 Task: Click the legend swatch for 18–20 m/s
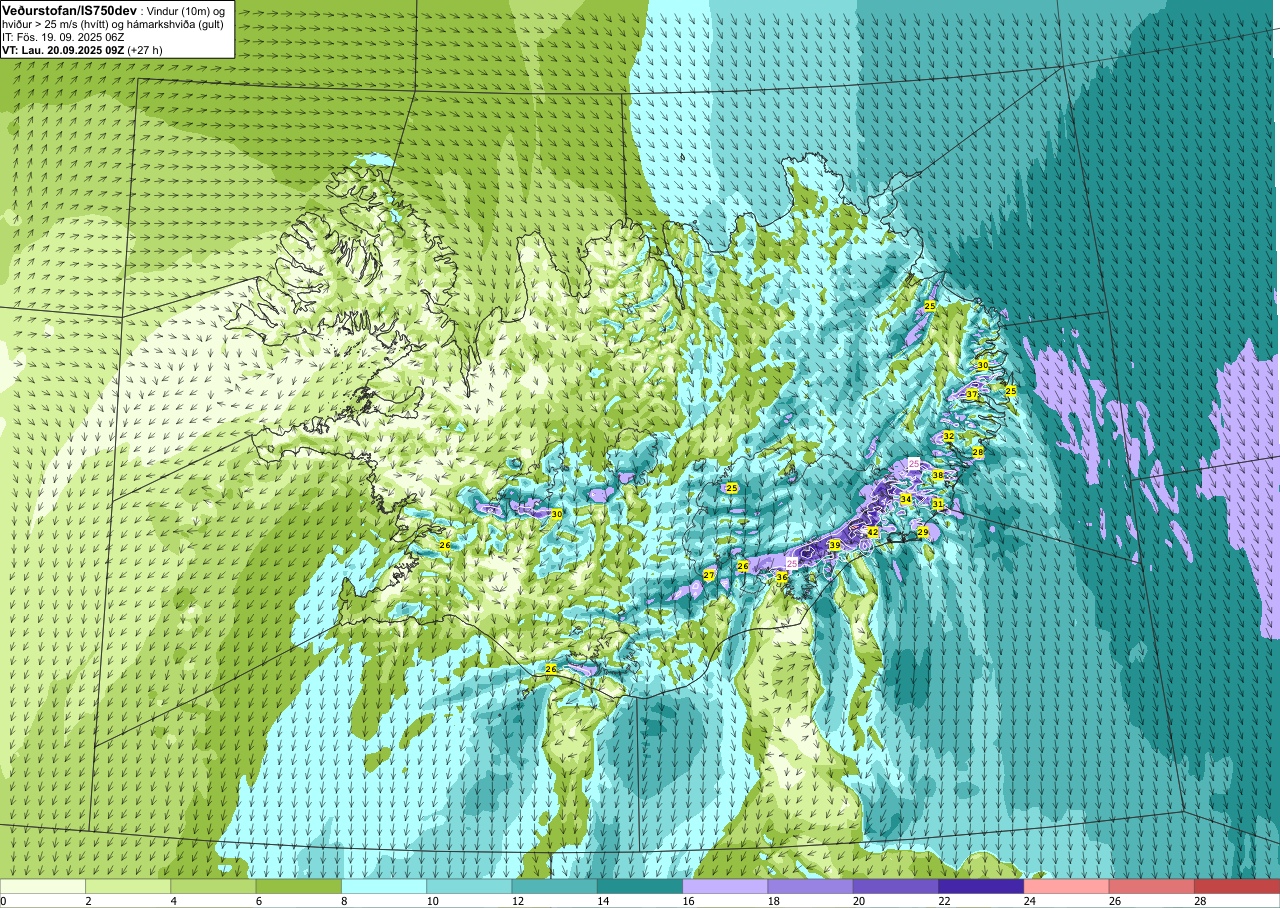pyautogui.click(x=811, y=886)
